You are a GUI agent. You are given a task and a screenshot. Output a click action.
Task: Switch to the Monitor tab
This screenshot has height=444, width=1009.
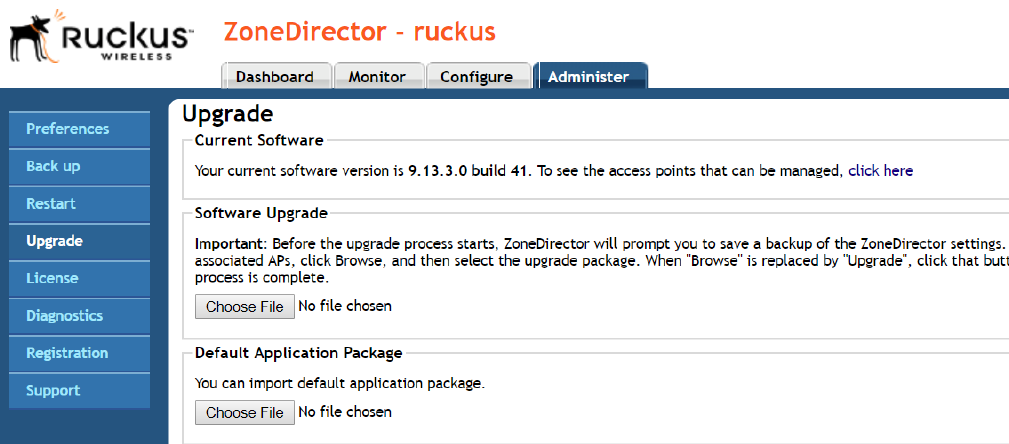(x=377, y=77)
